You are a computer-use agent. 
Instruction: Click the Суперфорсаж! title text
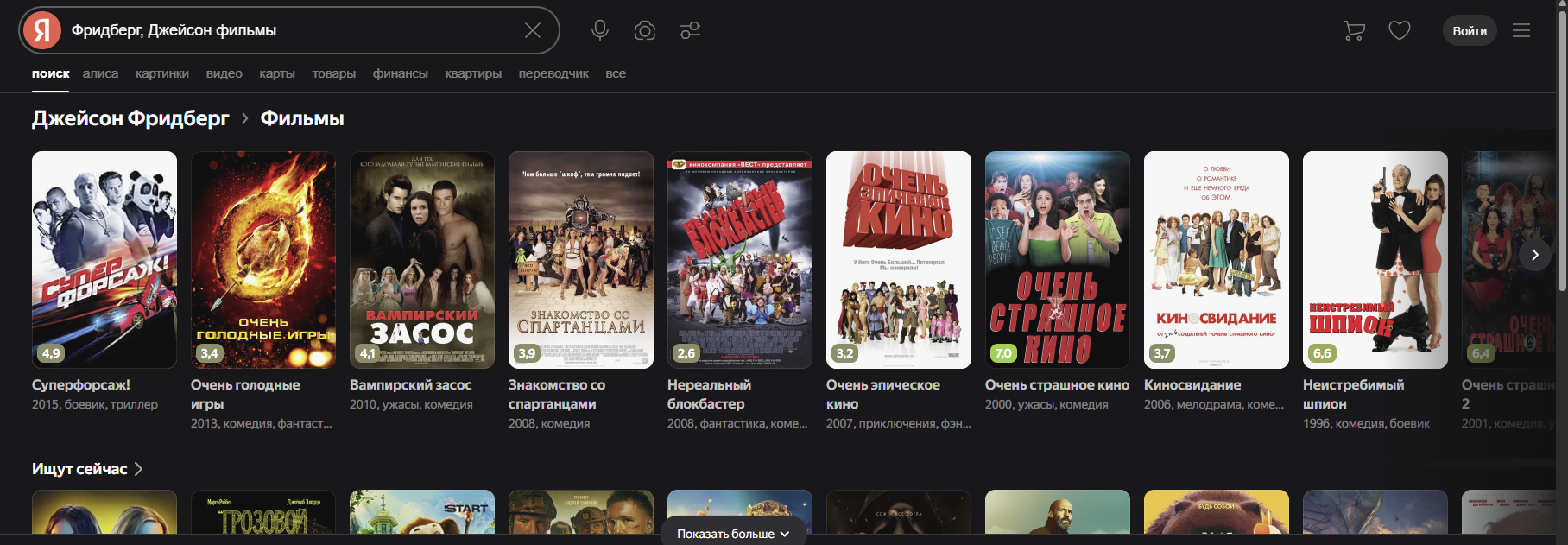pos(81,385)
